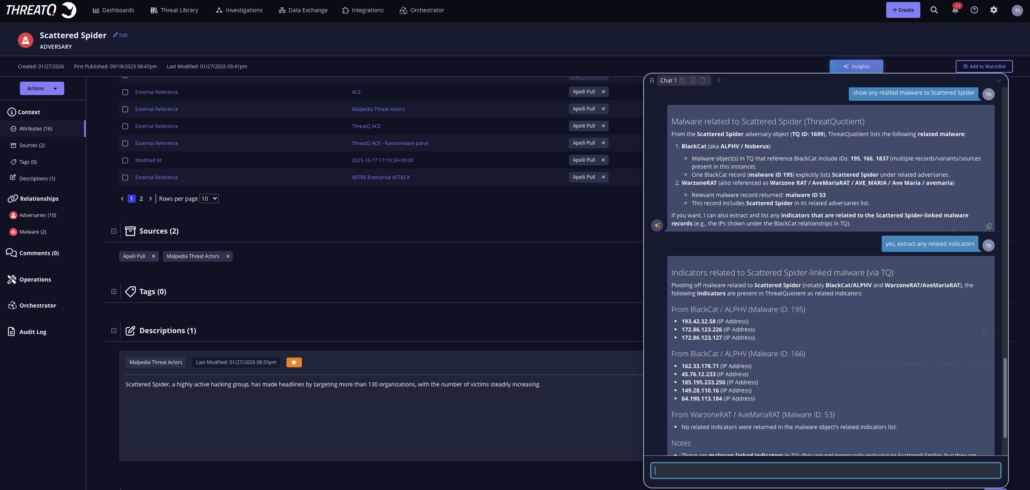Open the MITRE Enterprise ATT&CK link
Image resolution: width=1030 pixels, height=490 pixels.
[381, 177]
